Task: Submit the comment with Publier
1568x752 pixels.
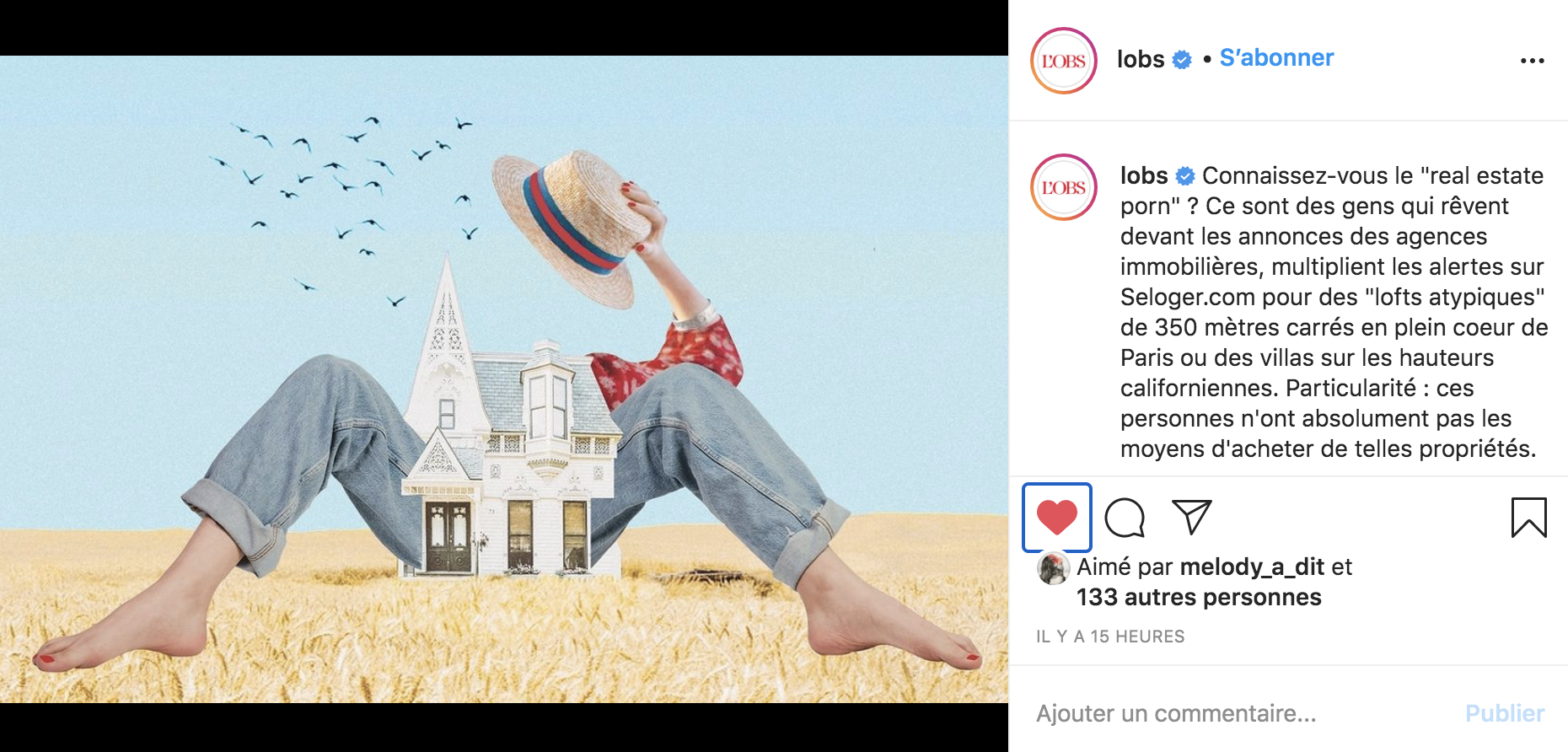Action: [1505, 713]
